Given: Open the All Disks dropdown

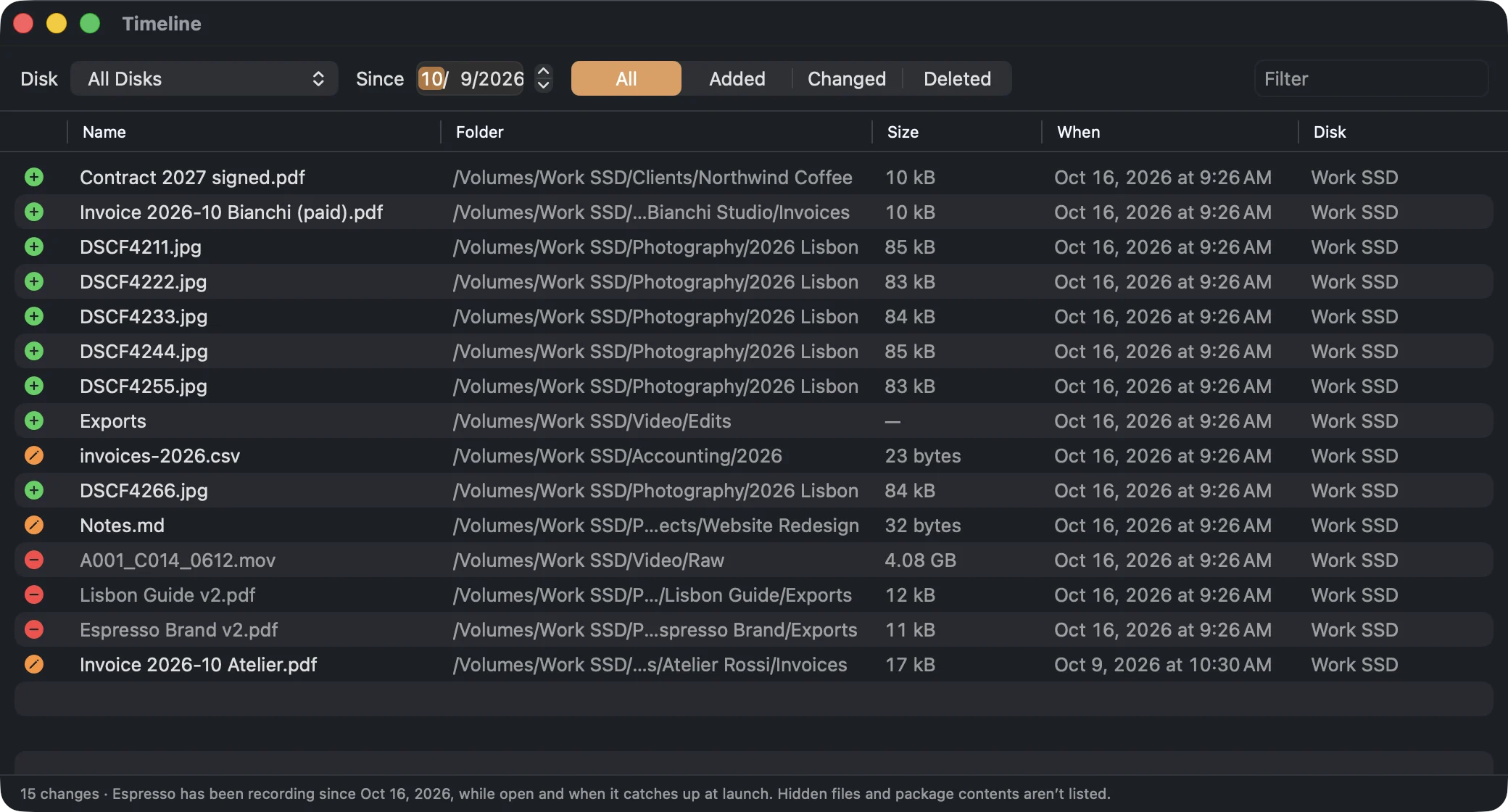Looking at the screenshot, I should 204,78.
